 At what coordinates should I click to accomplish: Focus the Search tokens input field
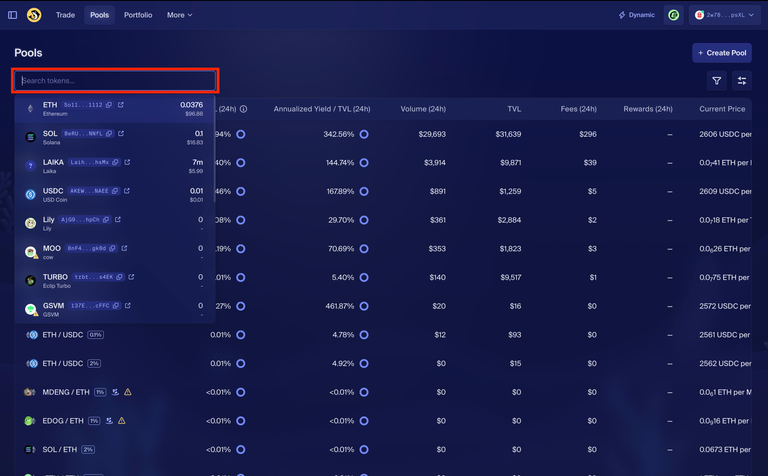point(115,81)
